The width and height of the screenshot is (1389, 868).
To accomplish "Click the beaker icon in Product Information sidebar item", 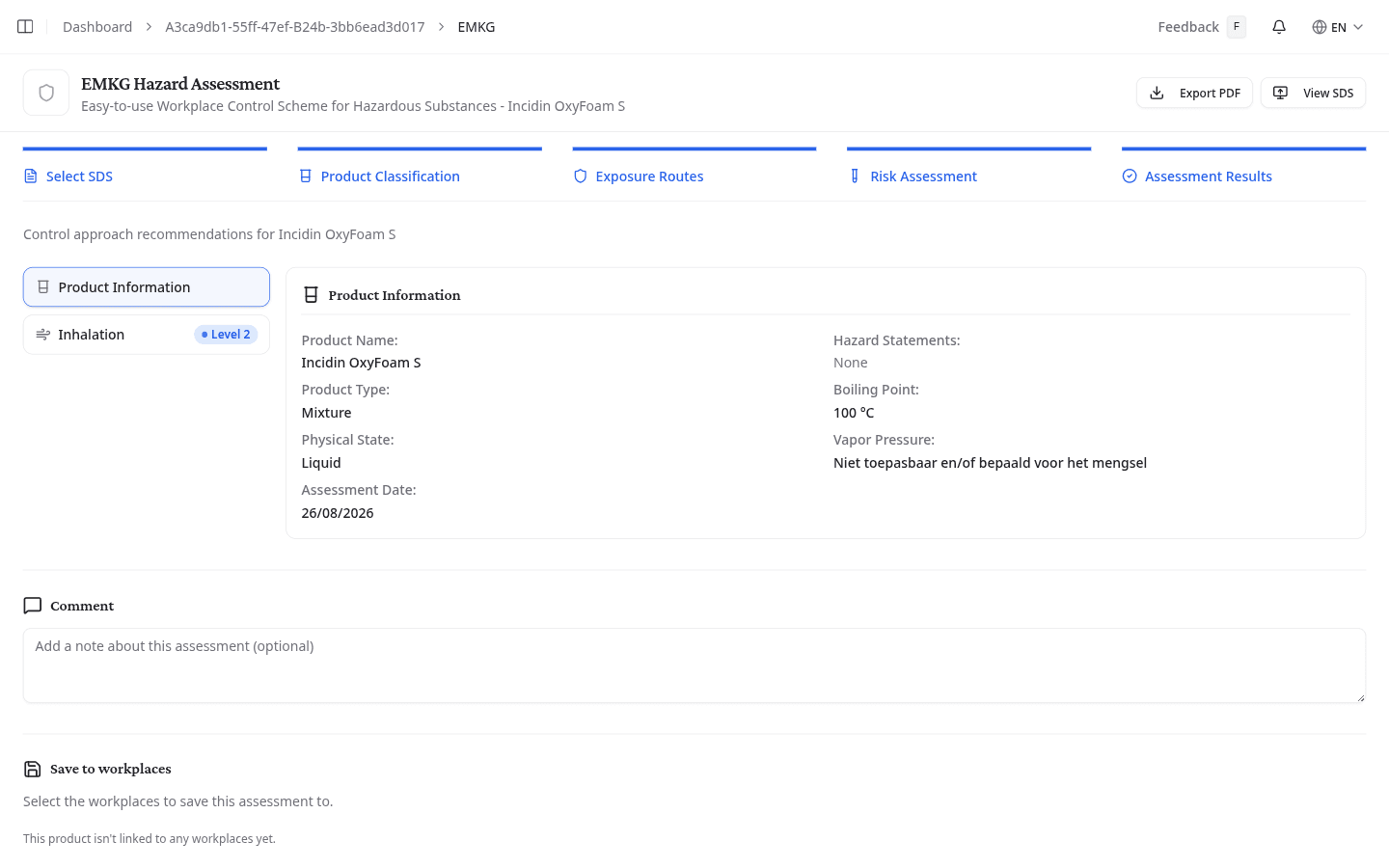I will (43, 287).
